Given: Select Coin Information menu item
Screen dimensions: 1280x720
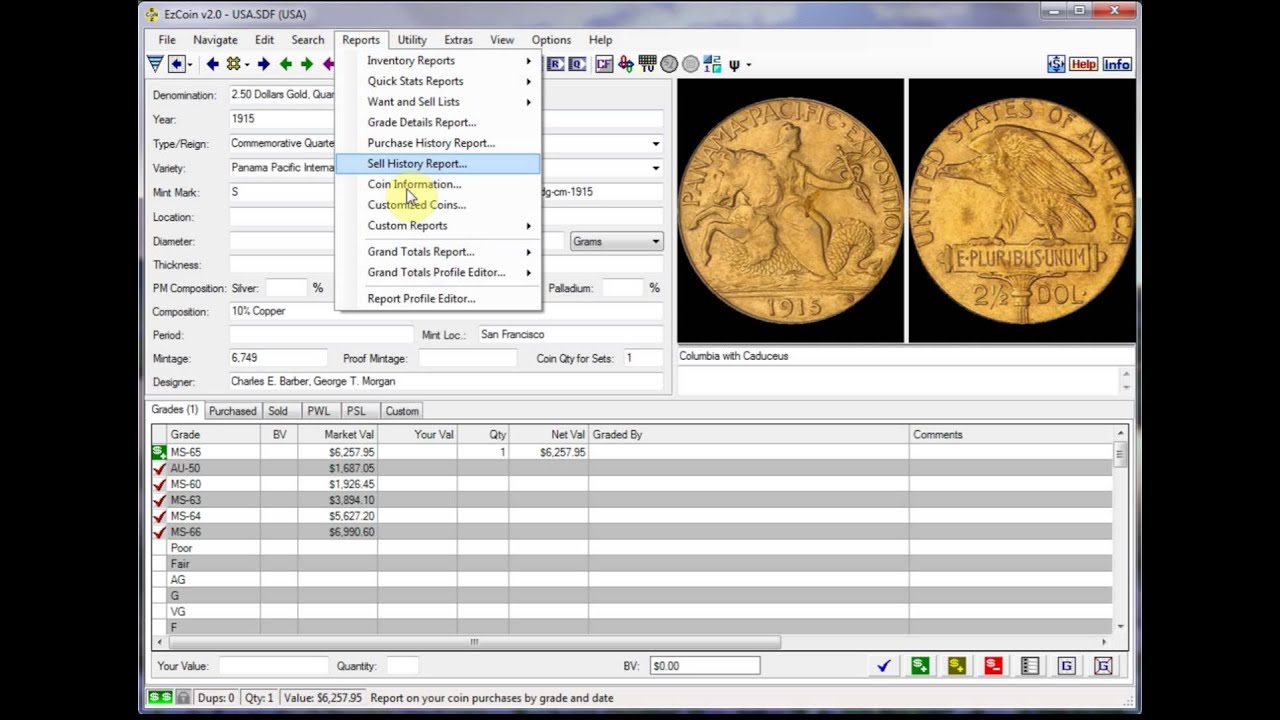Looking at the screenshot, I should coord(438,184).
